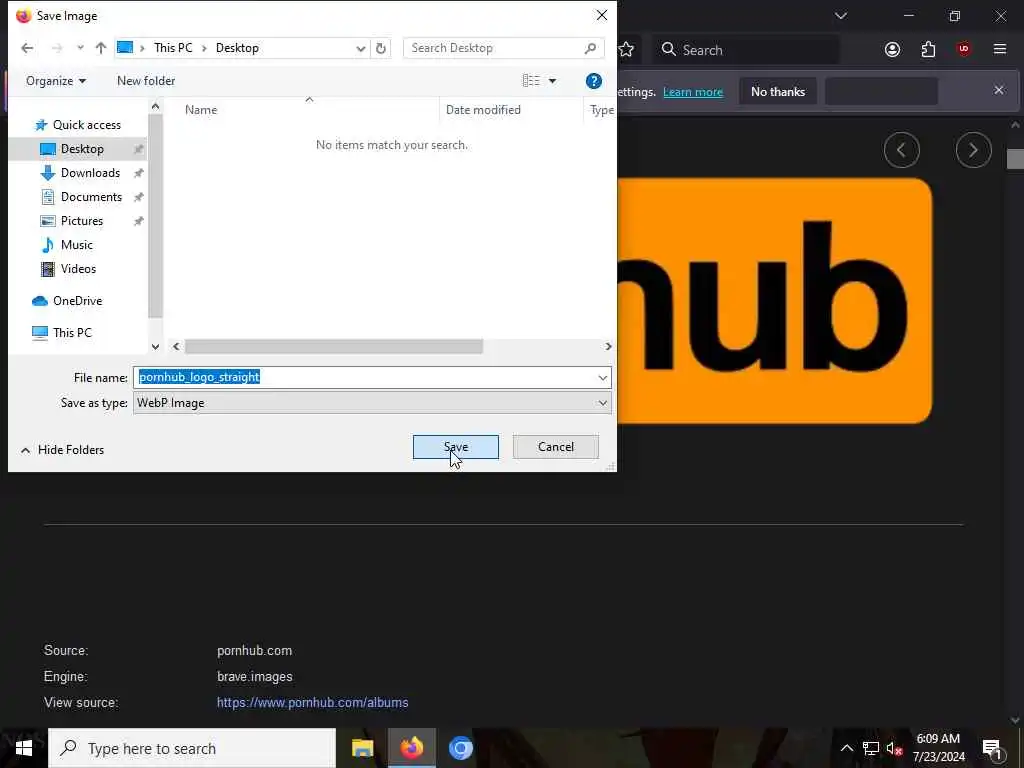This screenshot has height=768, width=1024.
Task: Click Desktop in address breadcrumb
Action: click(x=237, y=48)
